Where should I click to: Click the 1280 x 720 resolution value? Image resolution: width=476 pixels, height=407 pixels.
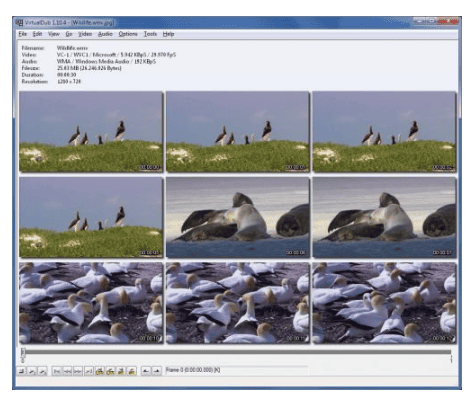pyautogui.click(x=69, y=81)
